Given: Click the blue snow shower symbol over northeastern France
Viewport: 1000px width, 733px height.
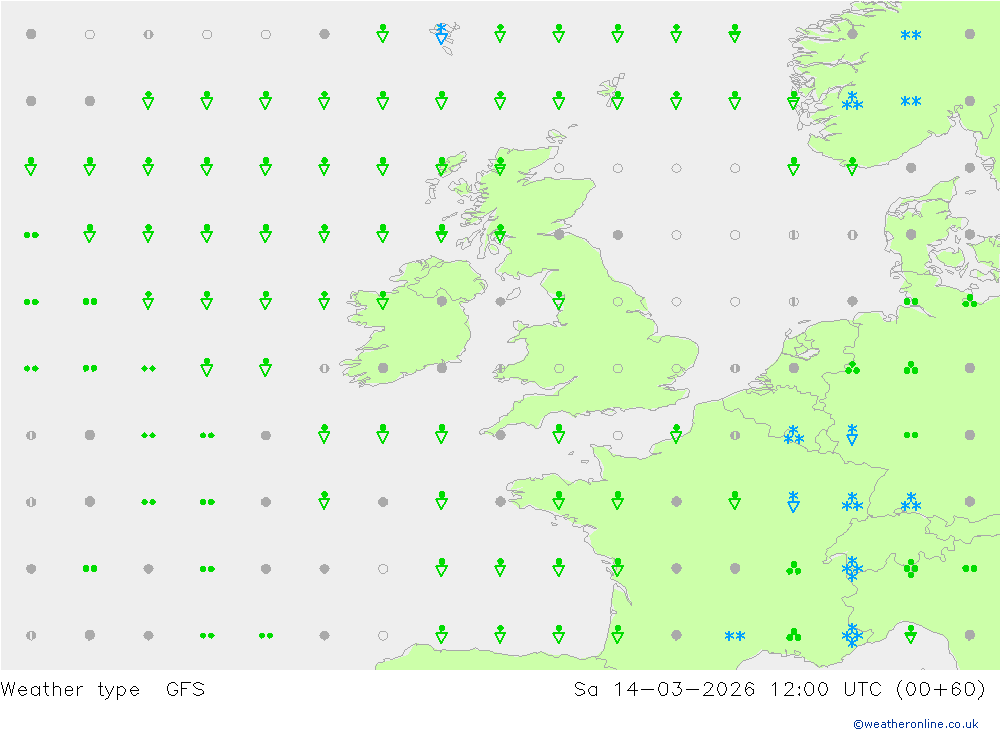Looking at the screenshot, I should 793,501.
